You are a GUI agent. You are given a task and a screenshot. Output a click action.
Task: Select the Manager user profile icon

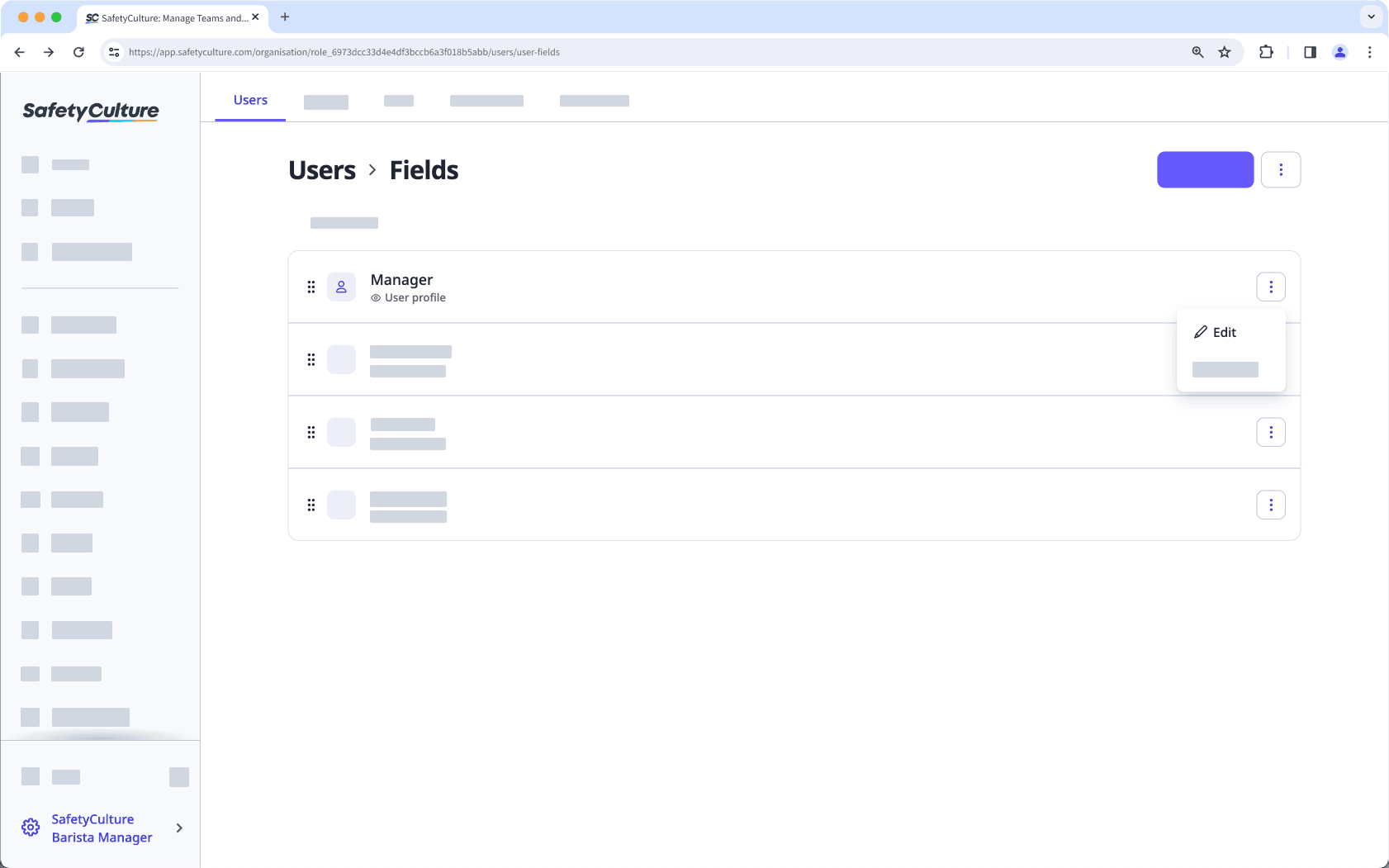(341, 287)
